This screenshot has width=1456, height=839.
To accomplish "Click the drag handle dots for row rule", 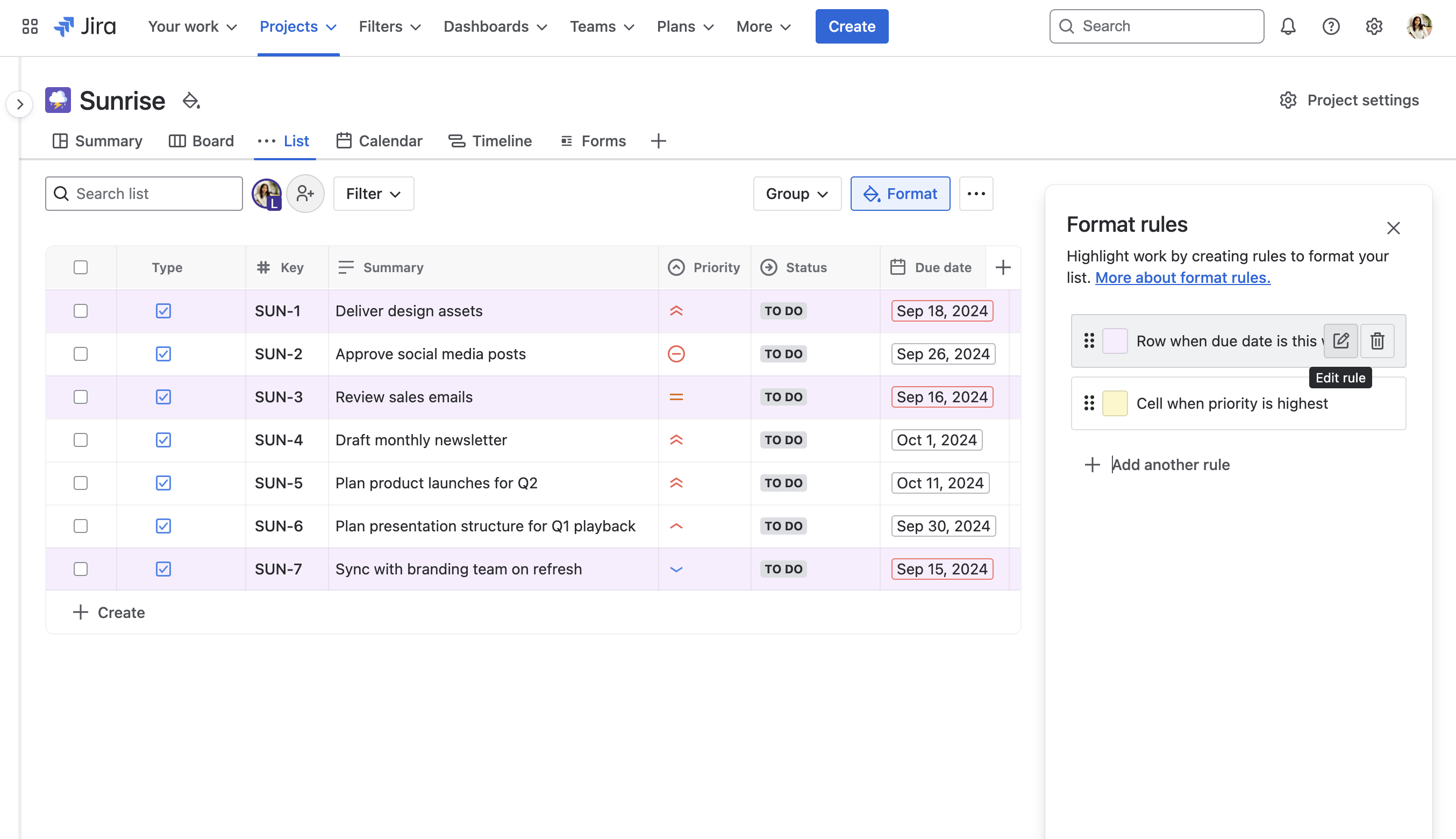I will 1089,340.
